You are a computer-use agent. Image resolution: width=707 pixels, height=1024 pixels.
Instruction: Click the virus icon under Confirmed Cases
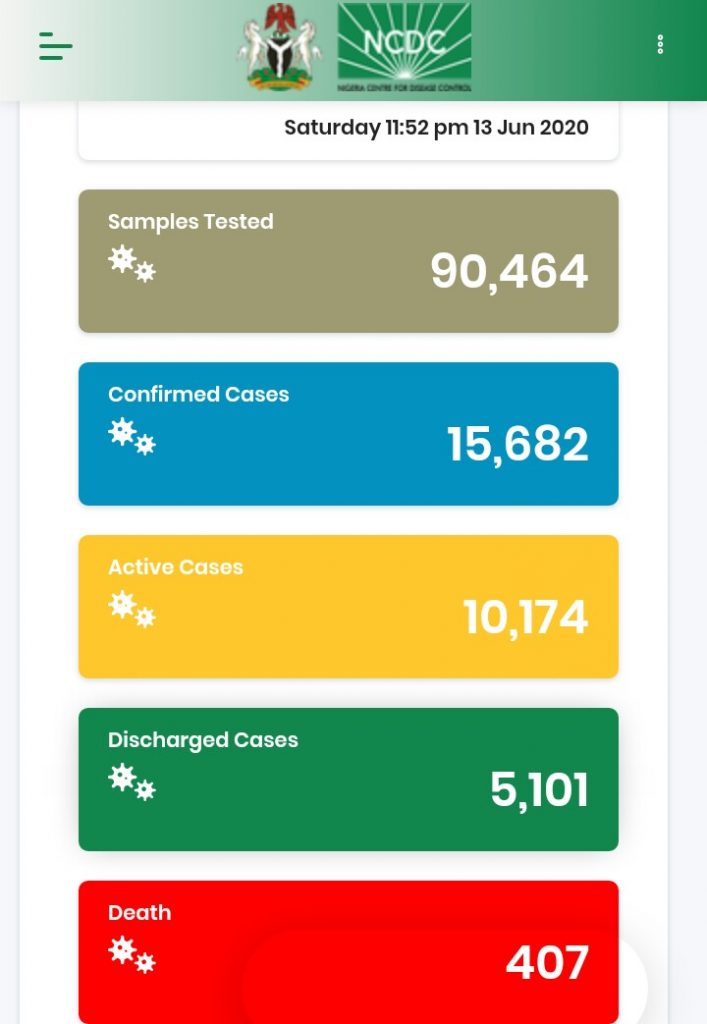pos(132,437)
